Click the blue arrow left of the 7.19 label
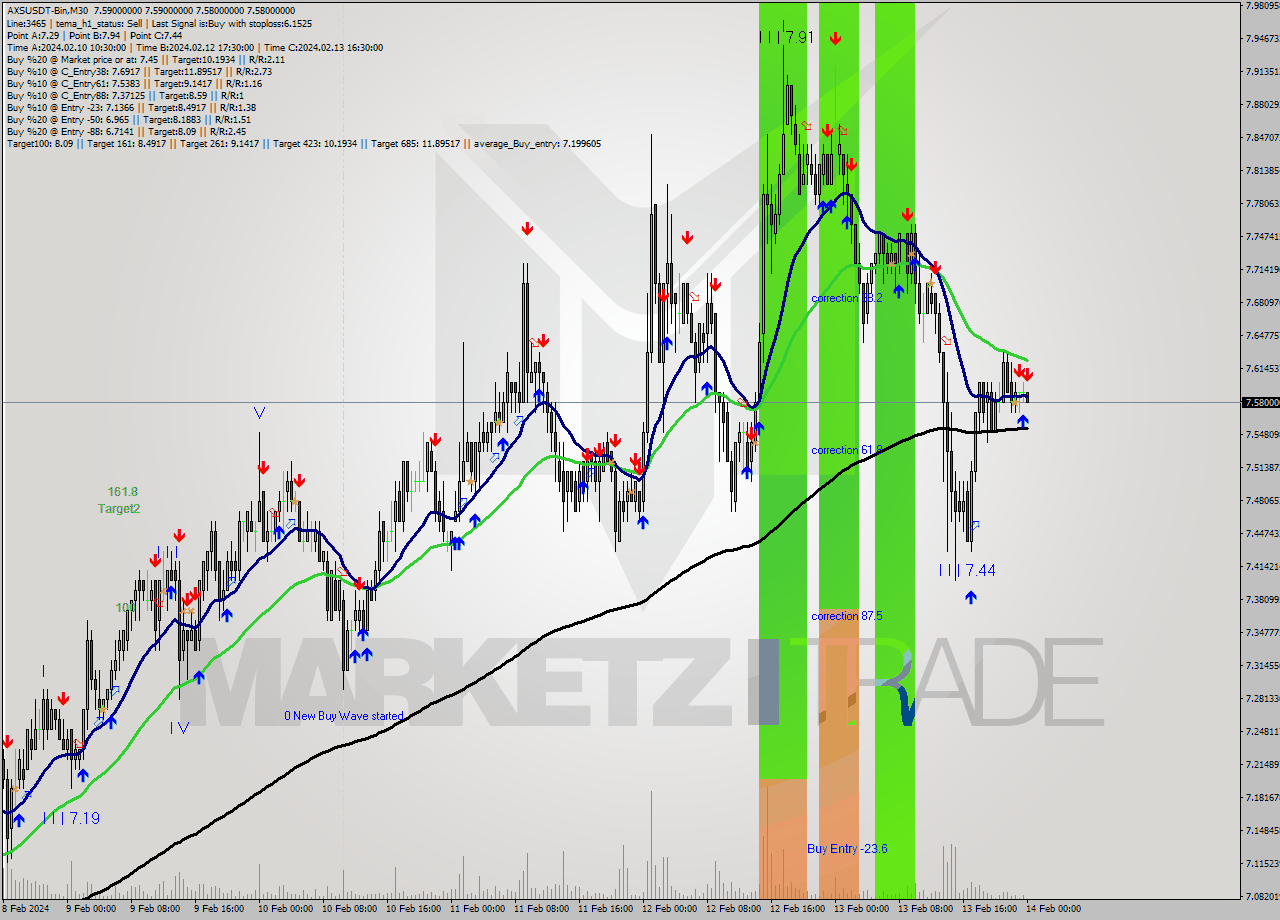Viewport: 1280px width, 920px height. [x=18, y=821]
